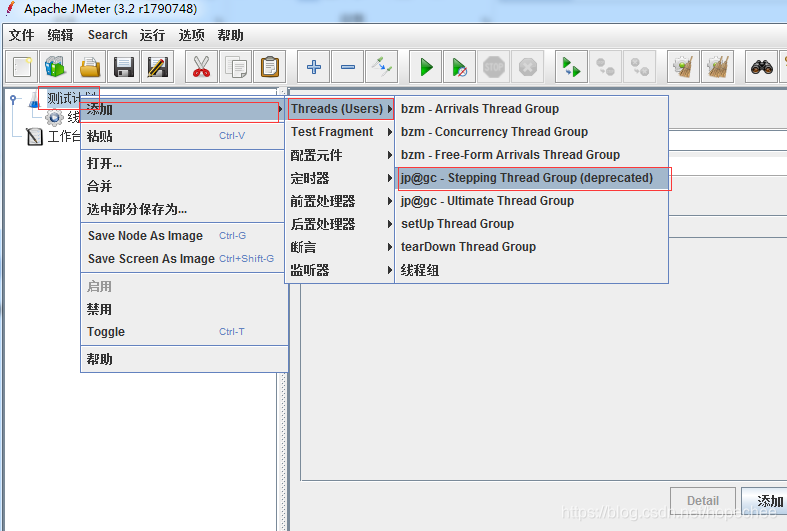Click the Remote Shutdown All icon
This screenshot has width=787, height=531.
[639, 67]
